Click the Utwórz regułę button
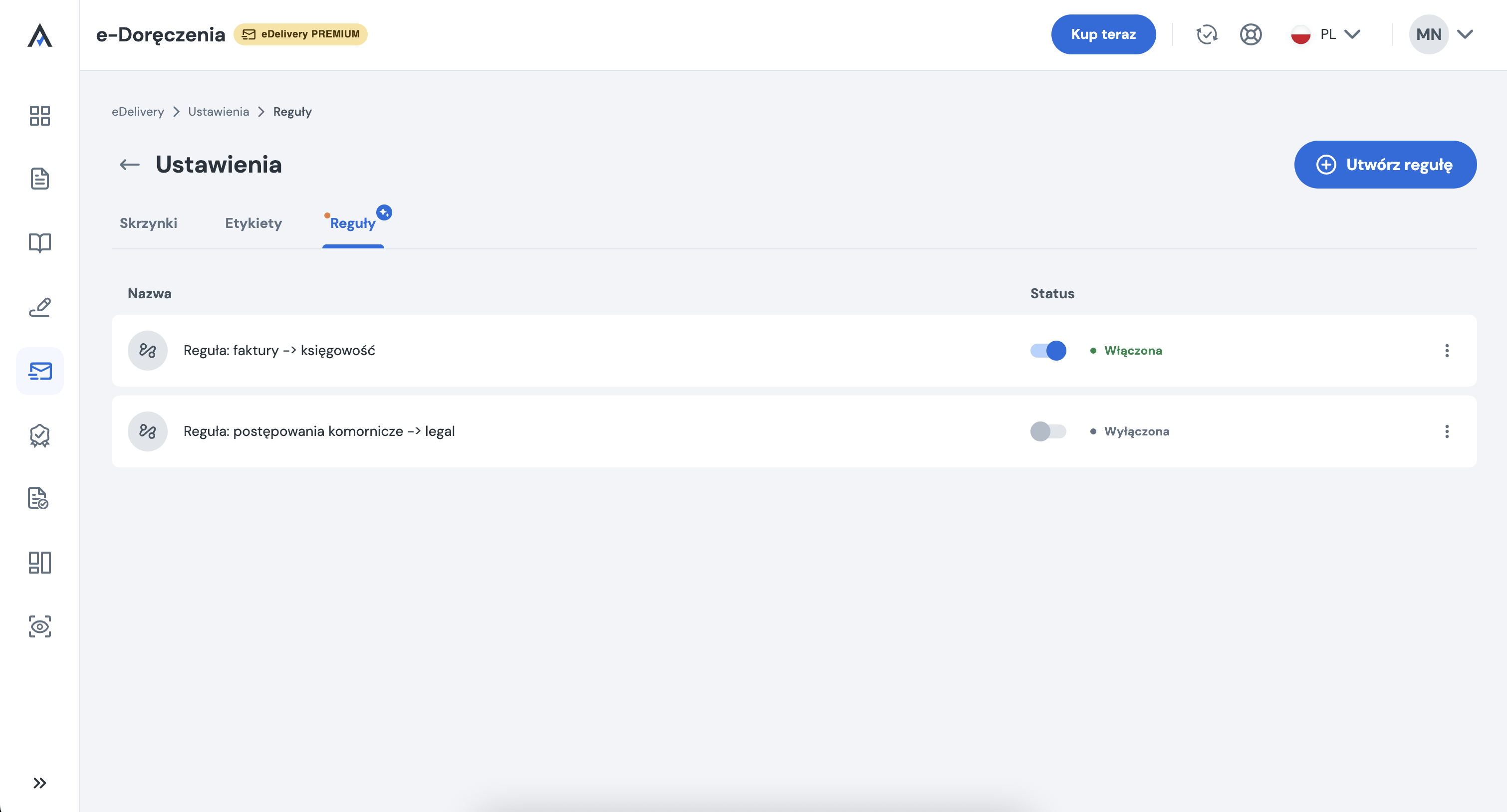Image resolution: width=1507 pixels, height=812 pixels. [1385, 165]
